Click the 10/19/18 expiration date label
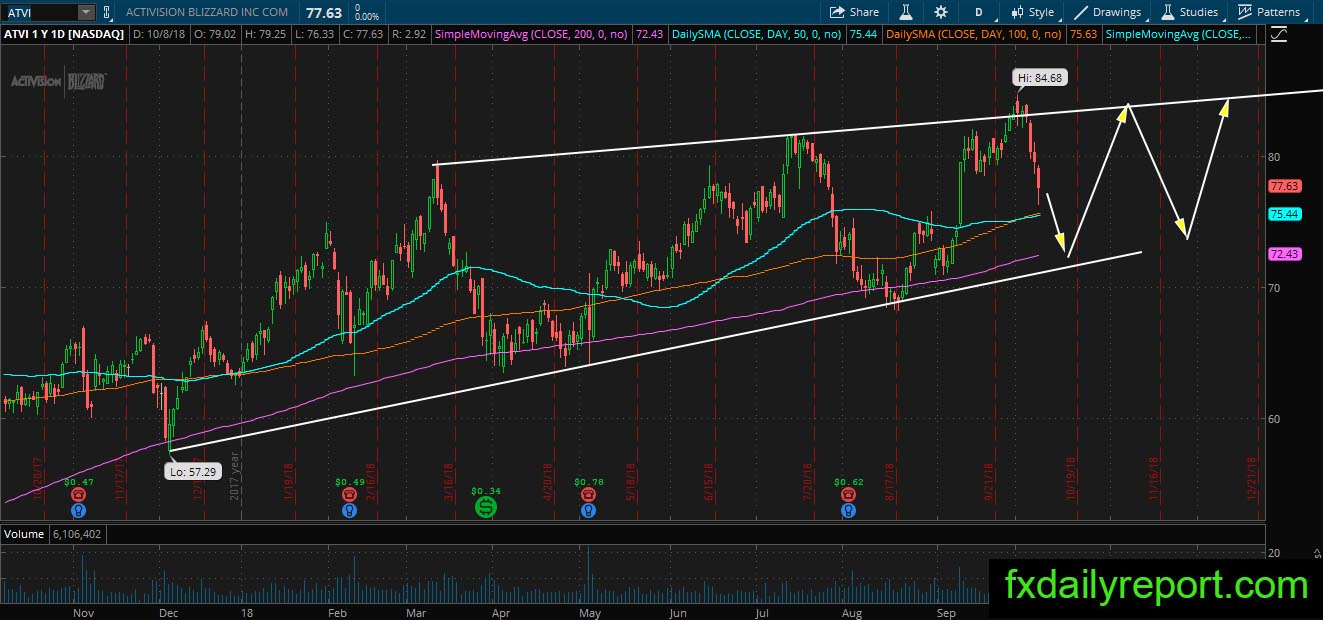Screen dimensions: 1323x620 click(1069, 478)
